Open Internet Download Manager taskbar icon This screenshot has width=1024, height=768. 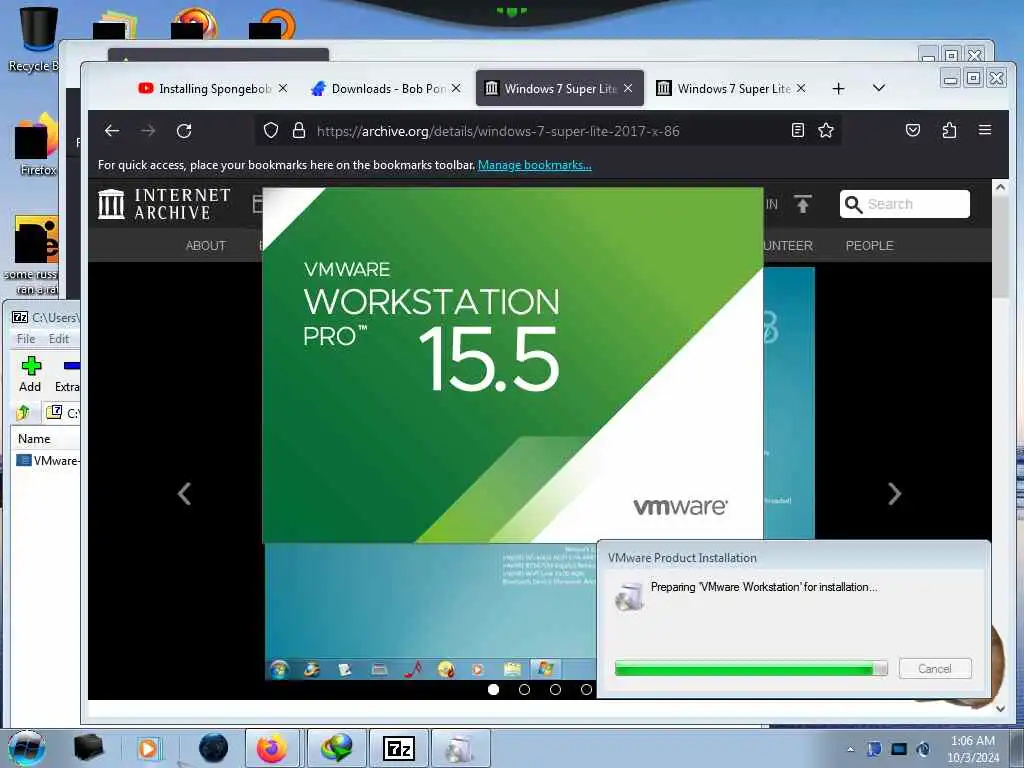click(336, 748)
